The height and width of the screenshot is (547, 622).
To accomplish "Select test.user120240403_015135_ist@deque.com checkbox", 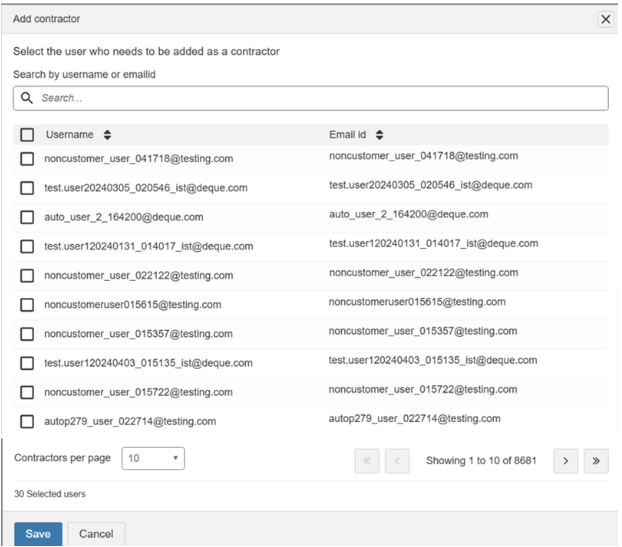I will [x=27, y=363].
